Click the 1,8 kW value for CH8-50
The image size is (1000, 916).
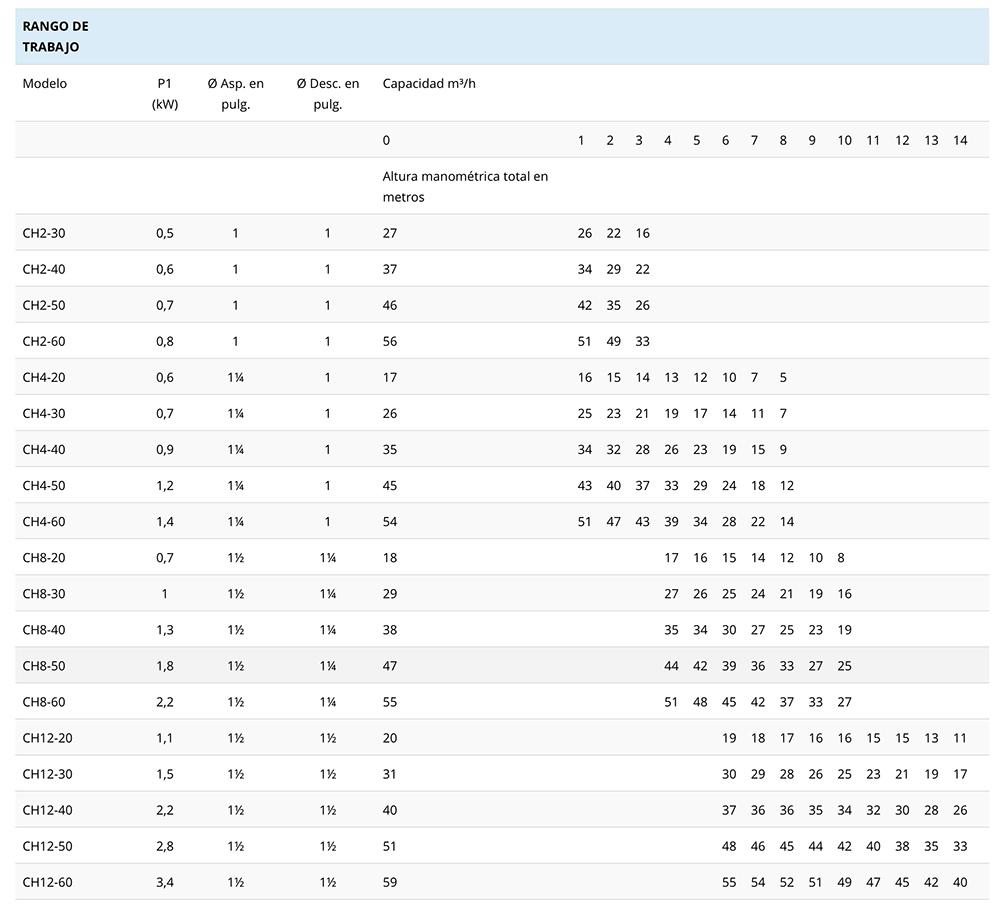(165, 665)
